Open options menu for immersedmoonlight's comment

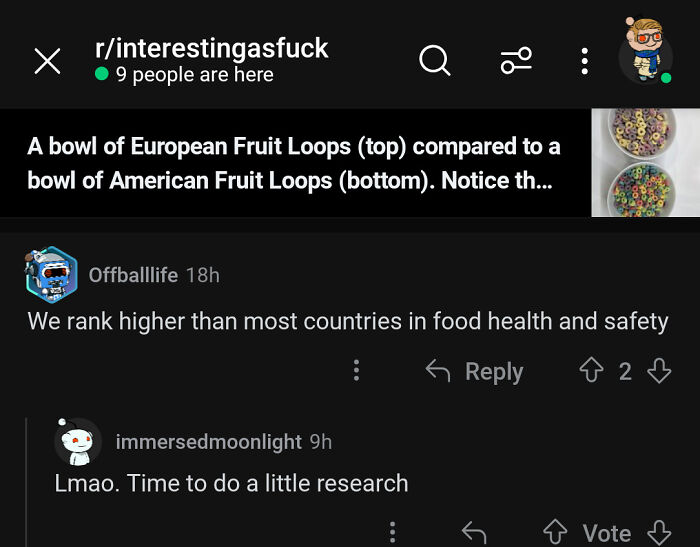click(392, 533)
